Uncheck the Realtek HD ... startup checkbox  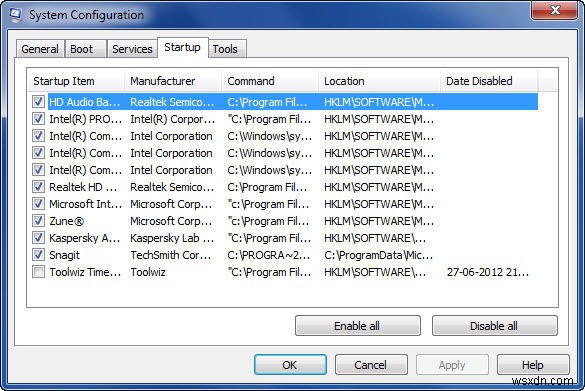click(38, 187)
